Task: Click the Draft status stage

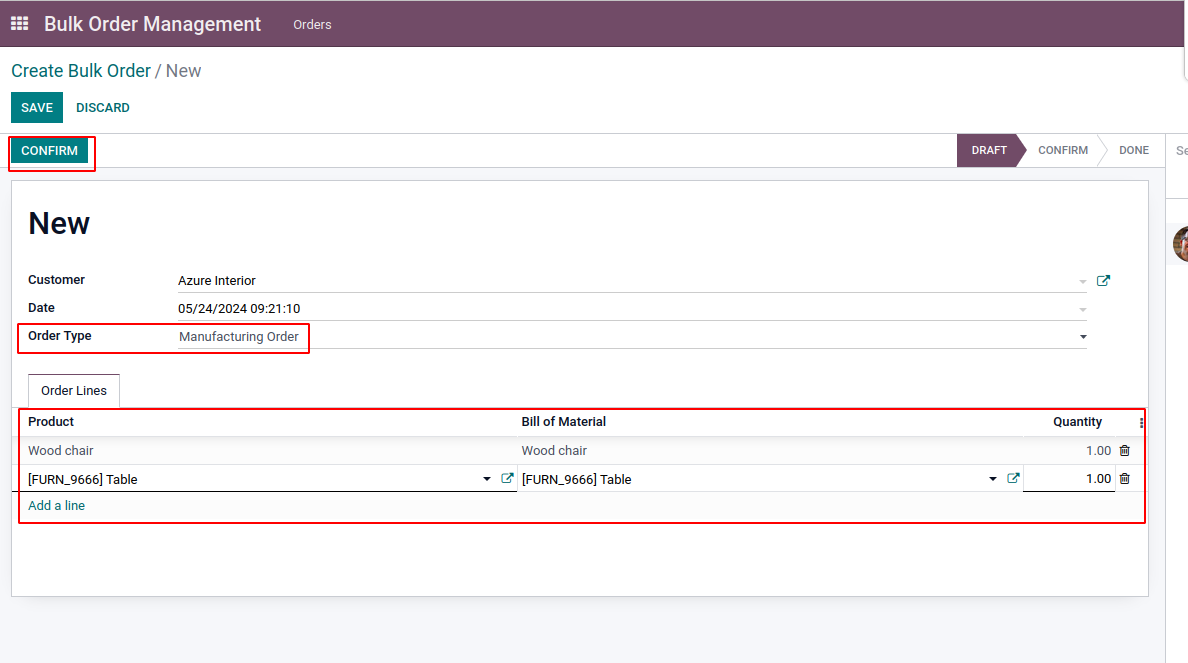Action: 989,150
